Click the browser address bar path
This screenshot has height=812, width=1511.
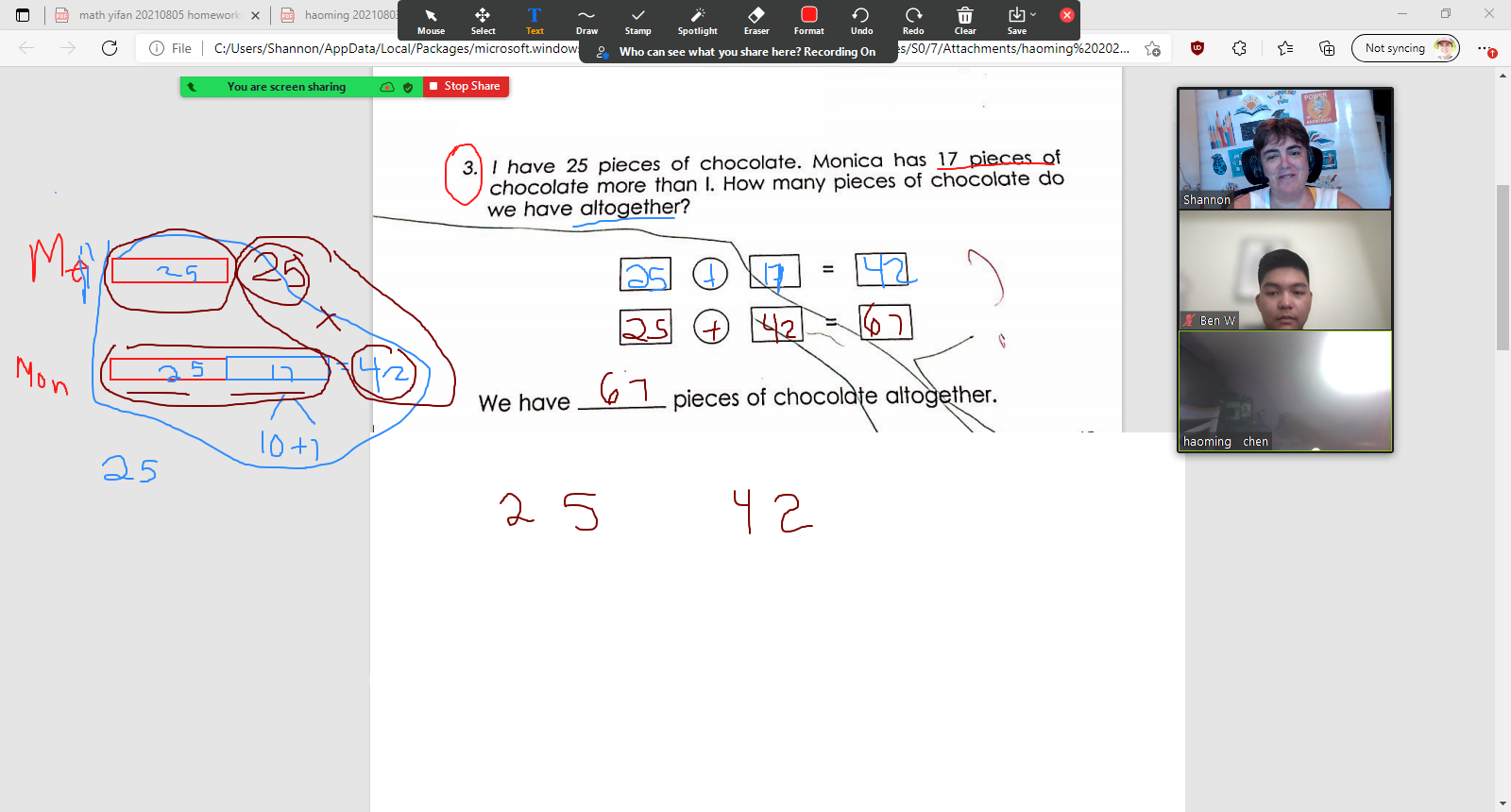pyautogui.click(x=671, y=48)
